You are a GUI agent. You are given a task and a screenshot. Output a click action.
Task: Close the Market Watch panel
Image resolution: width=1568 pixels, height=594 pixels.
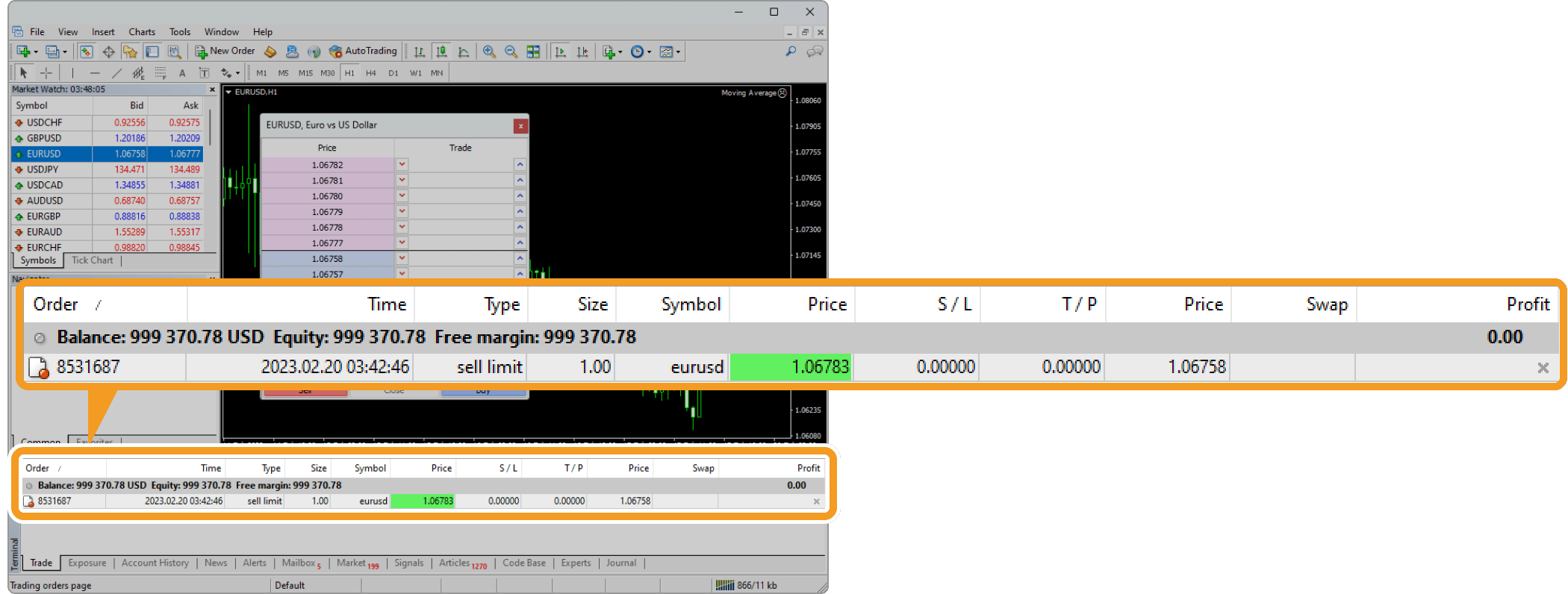point(212,90)
